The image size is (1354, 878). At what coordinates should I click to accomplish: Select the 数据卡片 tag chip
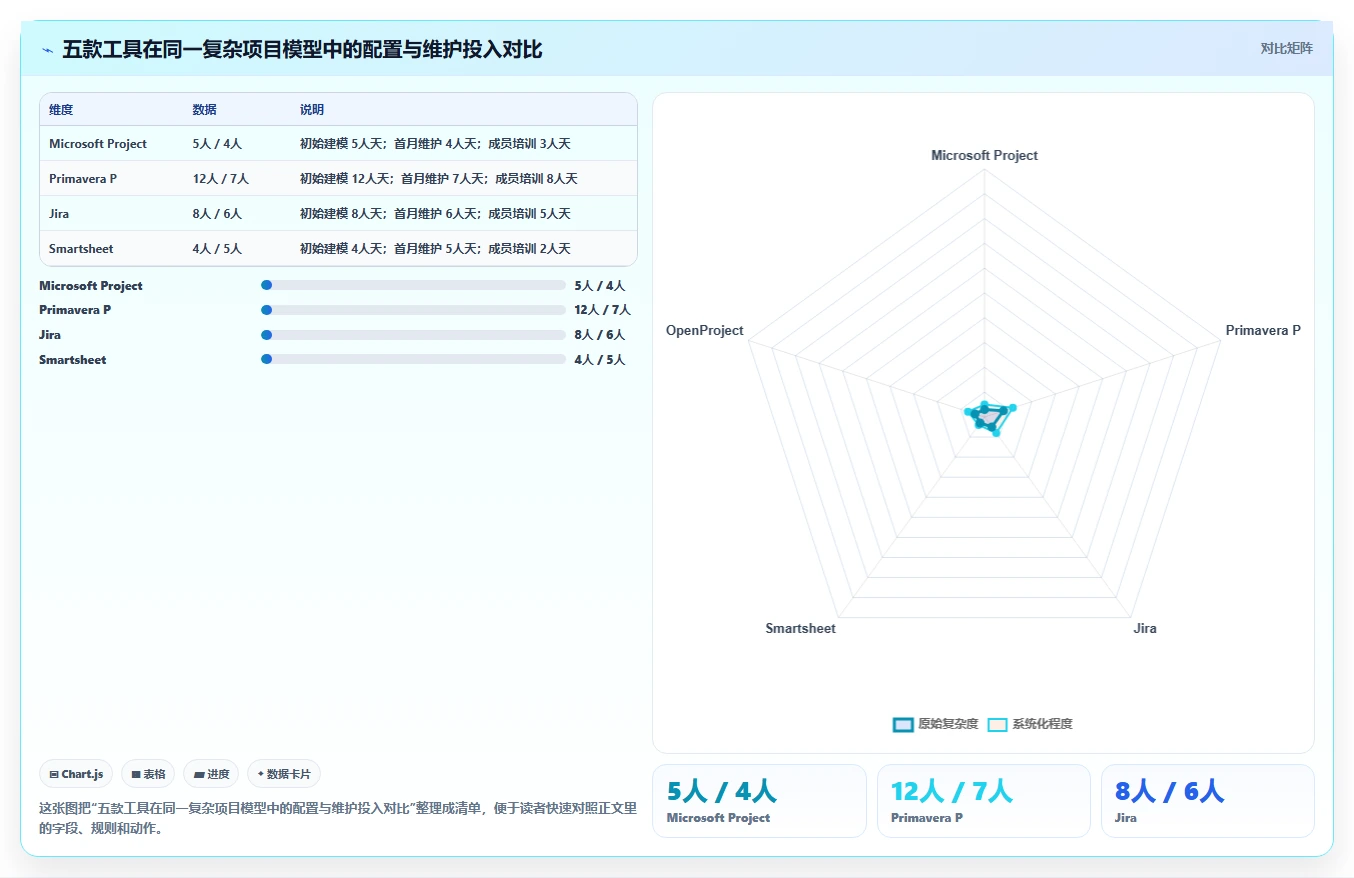click(284, 774)
